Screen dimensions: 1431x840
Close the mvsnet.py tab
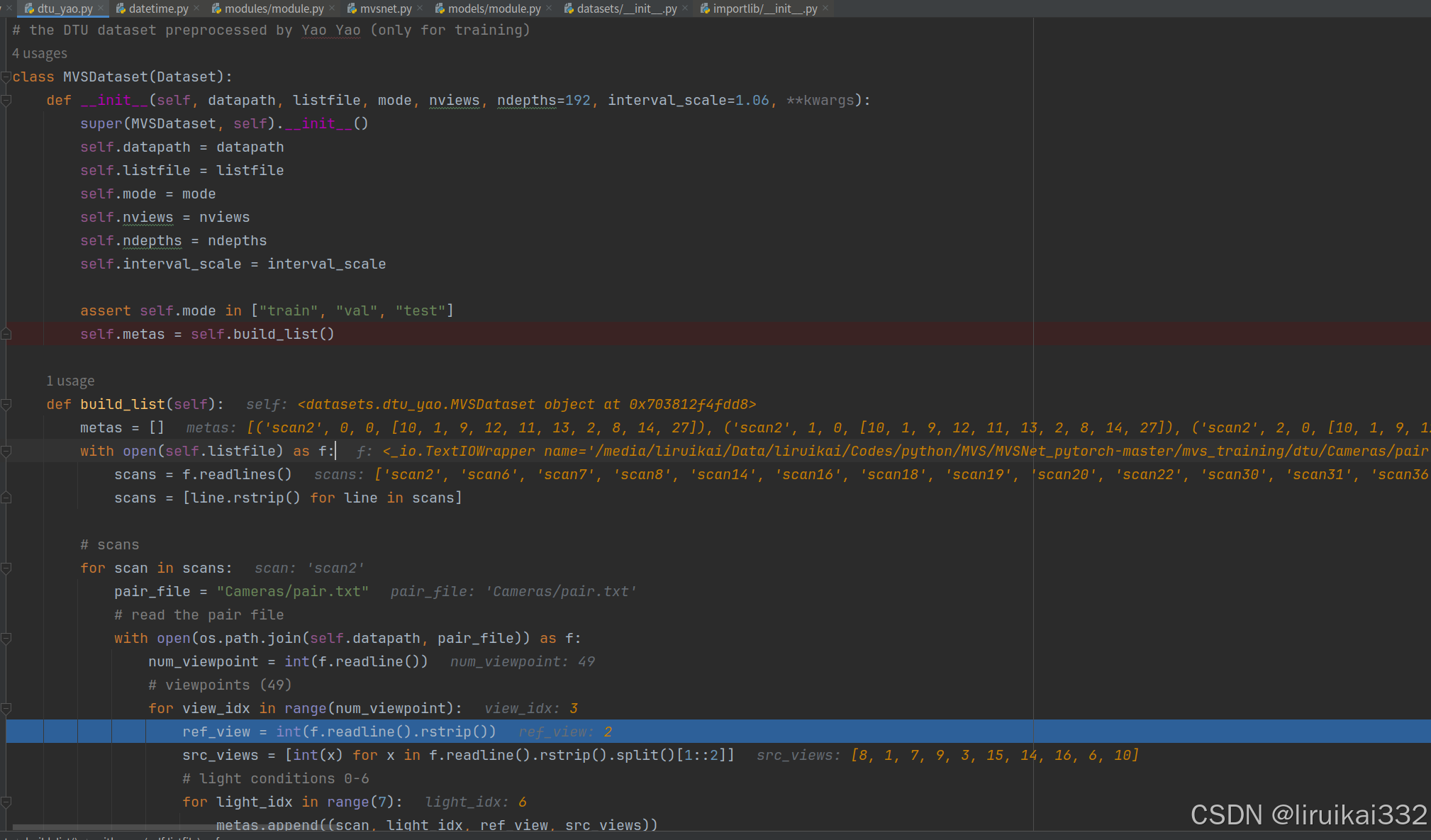tap(420, 9)
